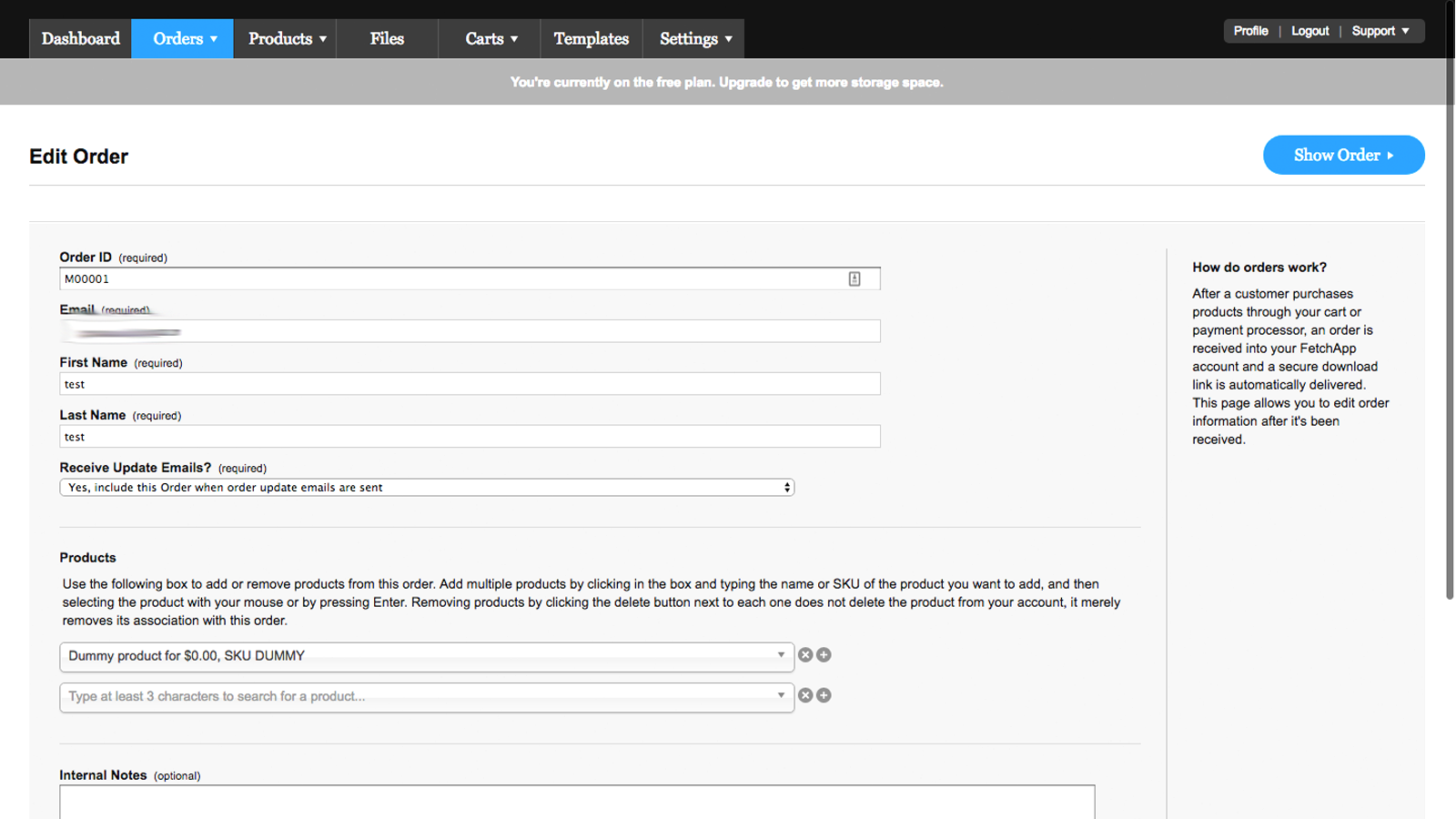Viewport: 1456px width, 819px height.
Task: Expand the Carts menu
Action: coord(490,39)
